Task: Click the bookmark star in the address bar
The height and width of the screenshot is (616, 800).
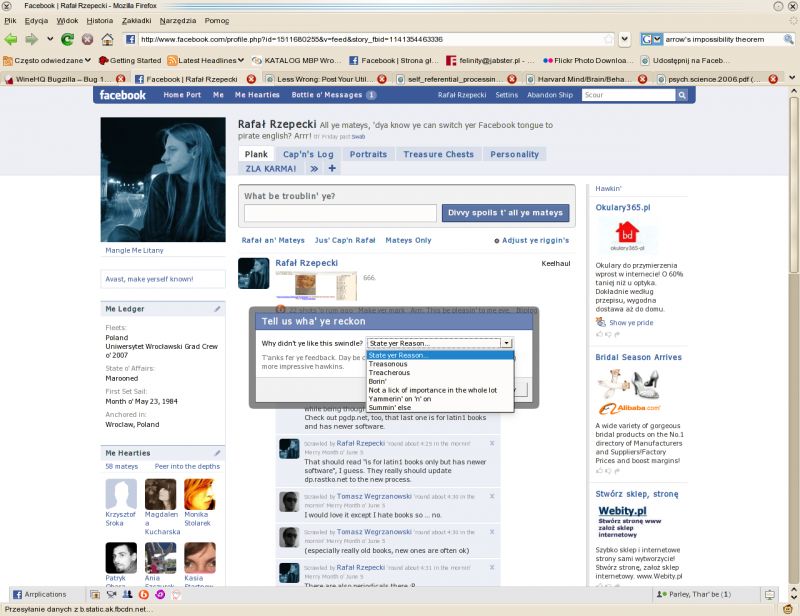Action: click(x=608, y=39)
